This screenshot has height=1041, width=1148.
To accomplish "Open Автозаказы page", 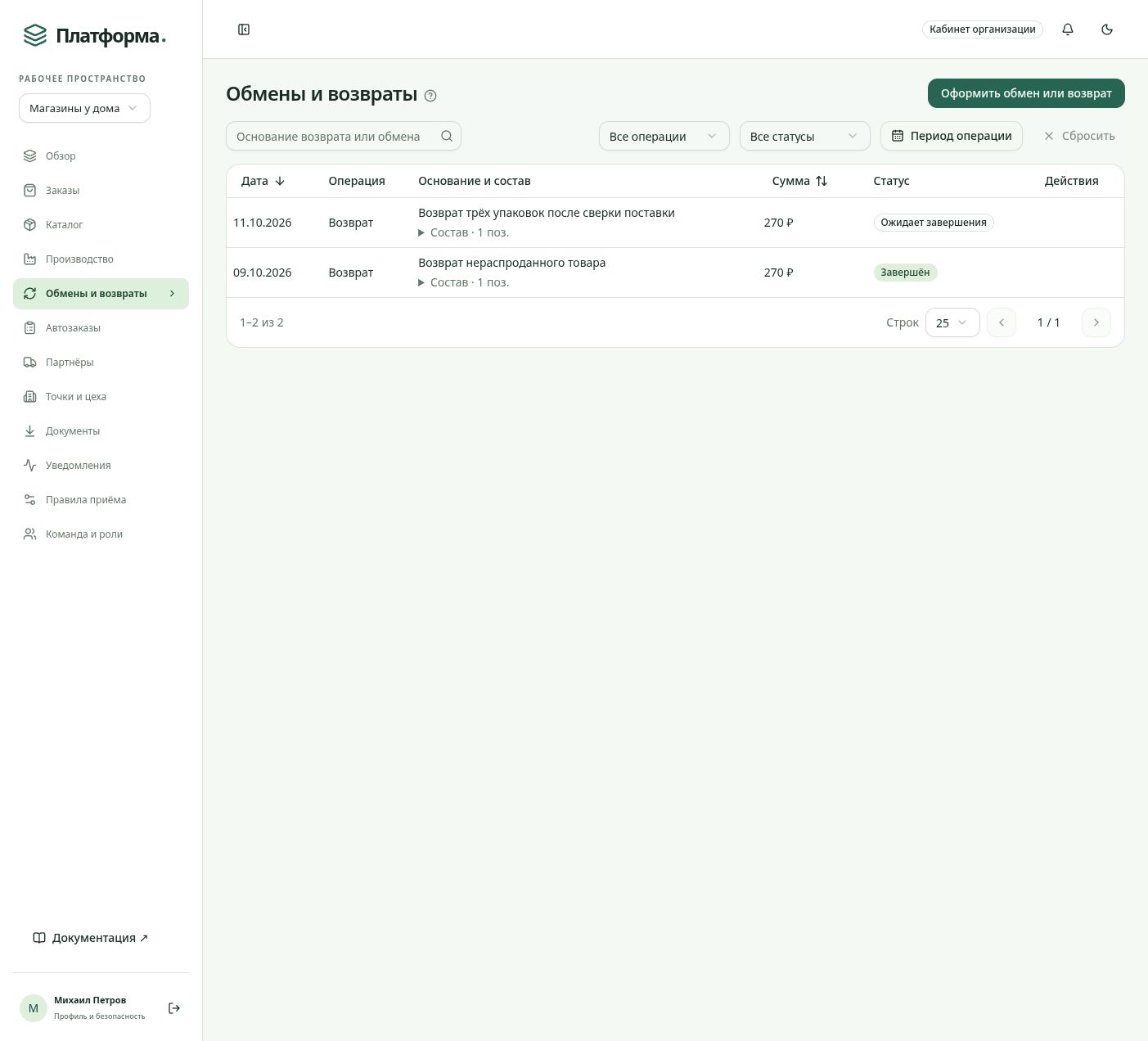I will click(101, 327).
